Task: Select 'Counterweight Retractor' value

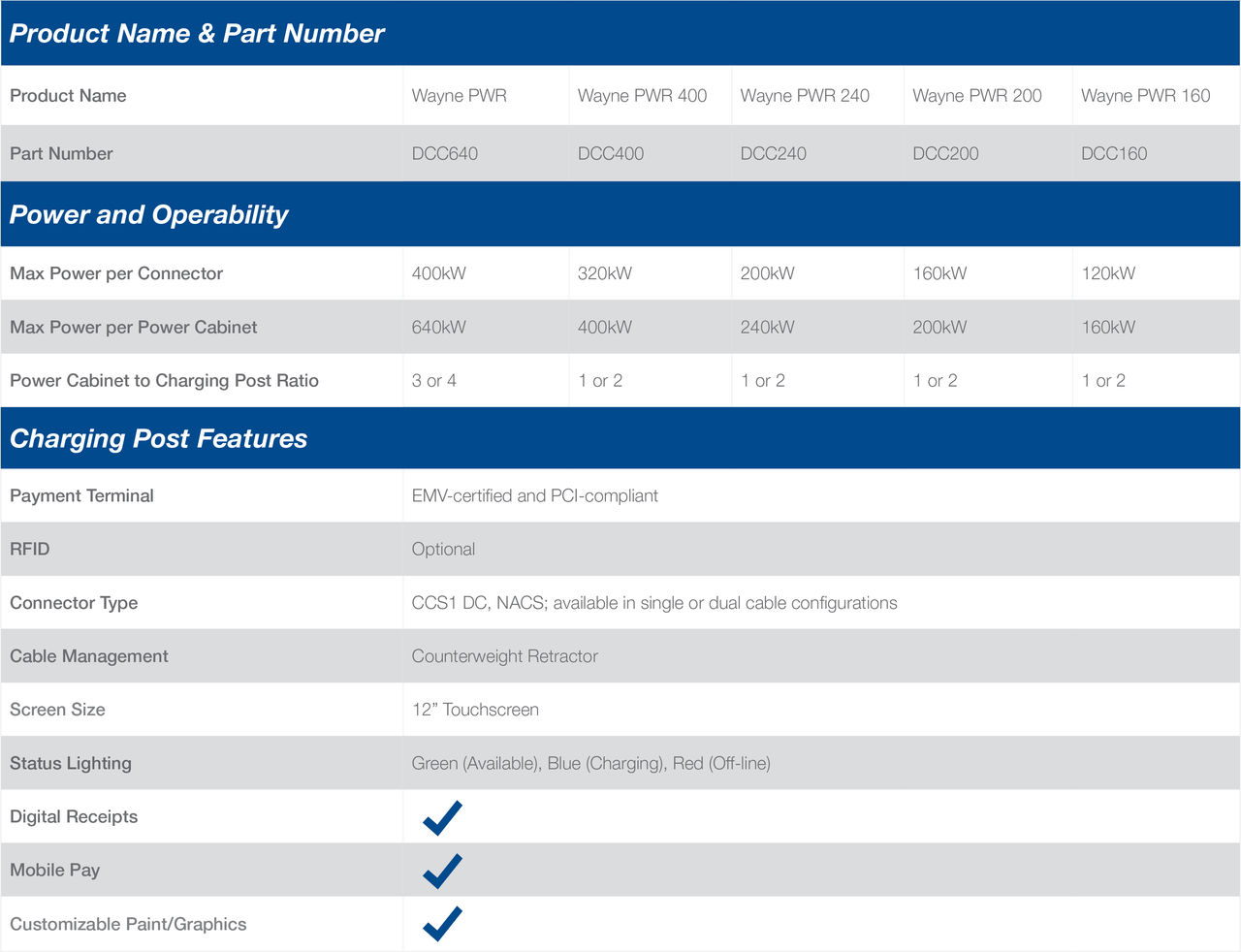Action: 504,656
